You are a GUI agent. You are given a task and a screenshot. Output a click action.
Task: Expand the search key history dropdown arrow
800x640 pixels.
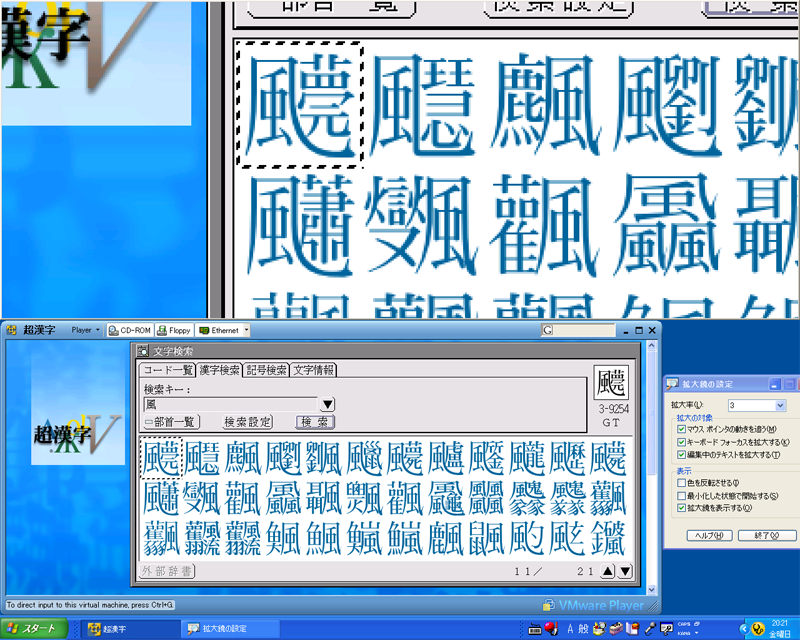coord(327,404)
